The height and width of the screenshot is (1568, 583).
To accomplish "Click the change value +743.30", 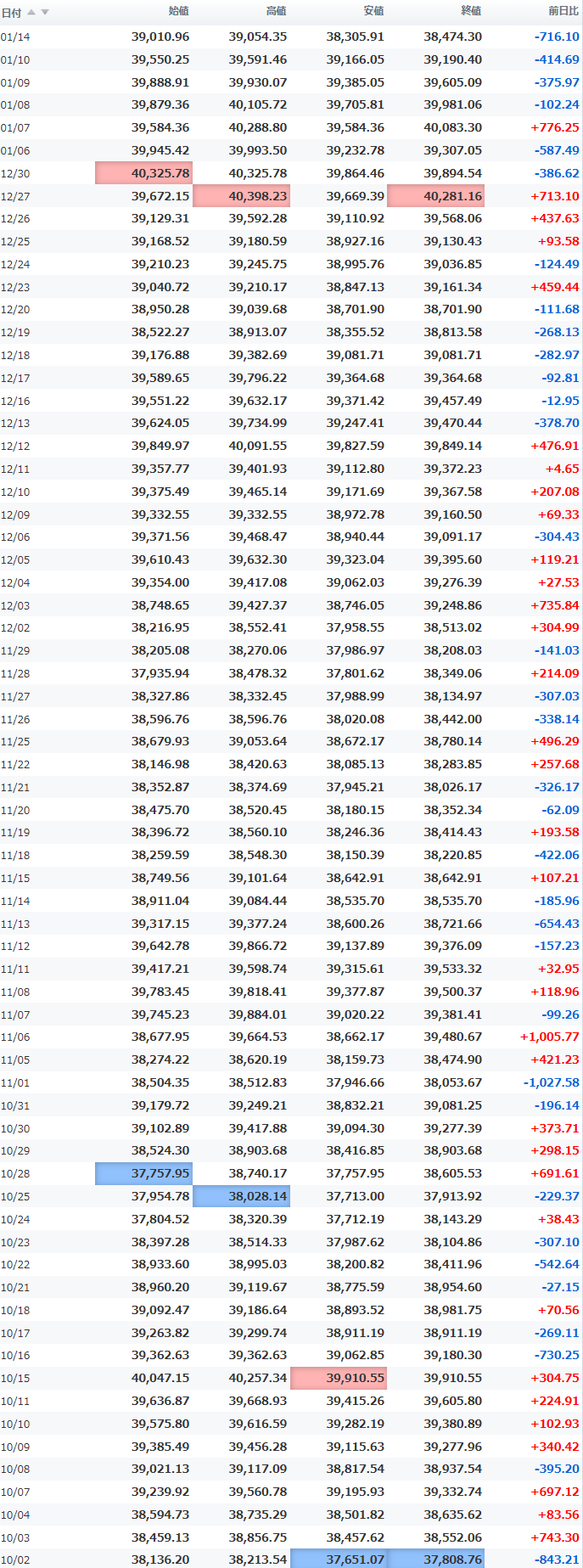I will tap(555, 1537).
